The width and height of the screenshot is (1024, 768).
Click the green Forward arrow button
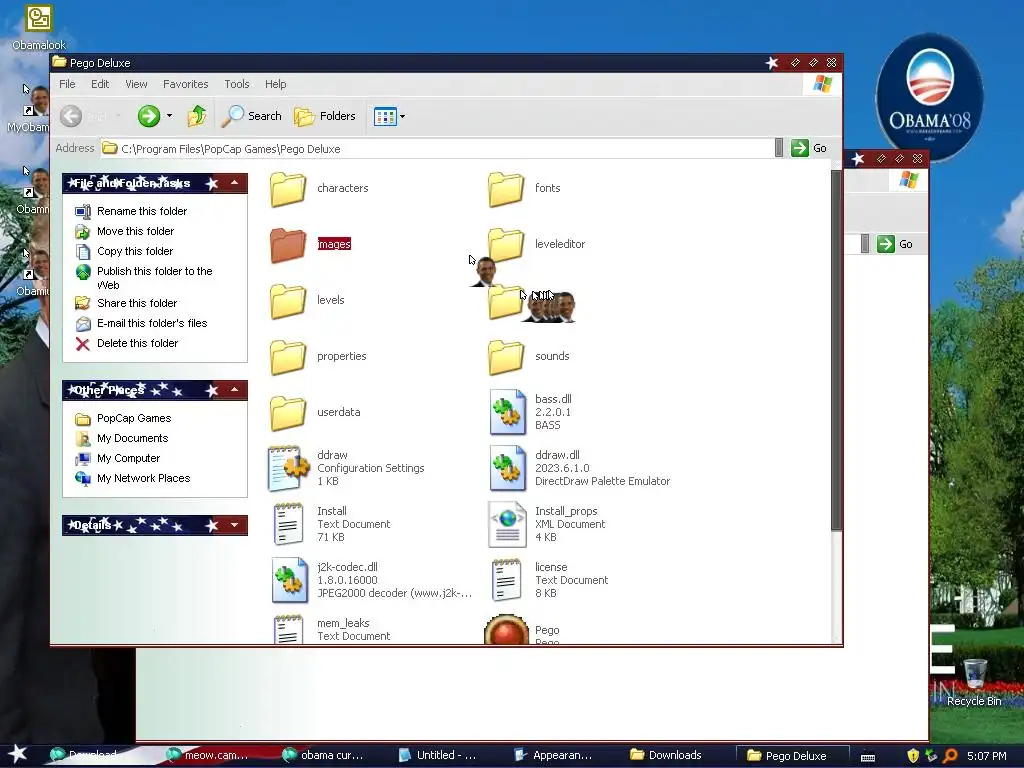tap(149, 116)
